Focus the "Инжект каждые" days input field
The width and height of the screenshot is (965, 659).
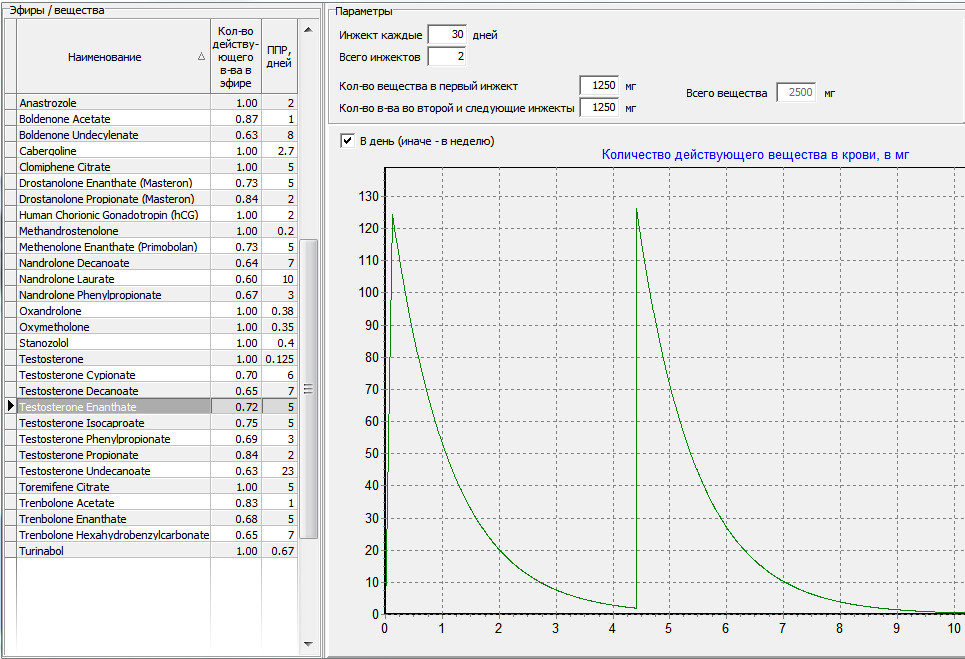pyautogui.click(x=446, y=35)
